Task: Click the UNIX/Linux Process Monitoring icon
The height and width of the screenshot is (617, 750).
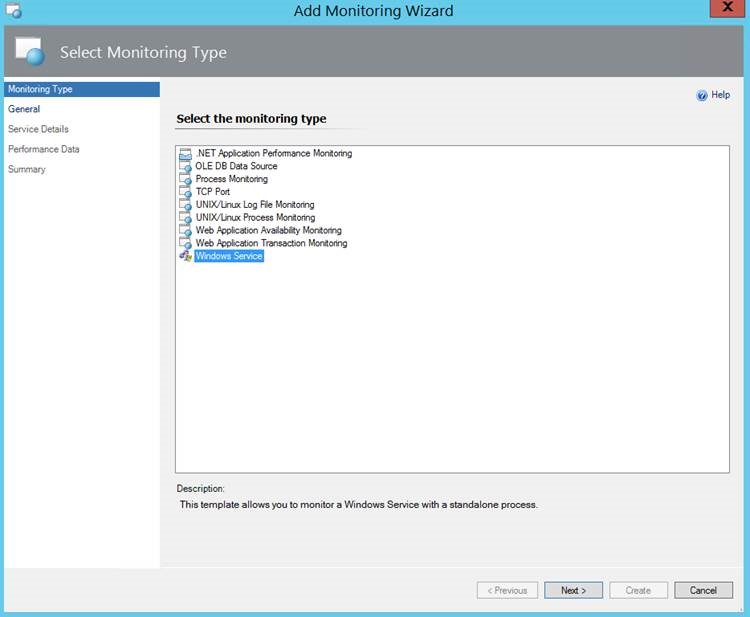Action: [x=185, y=218]
